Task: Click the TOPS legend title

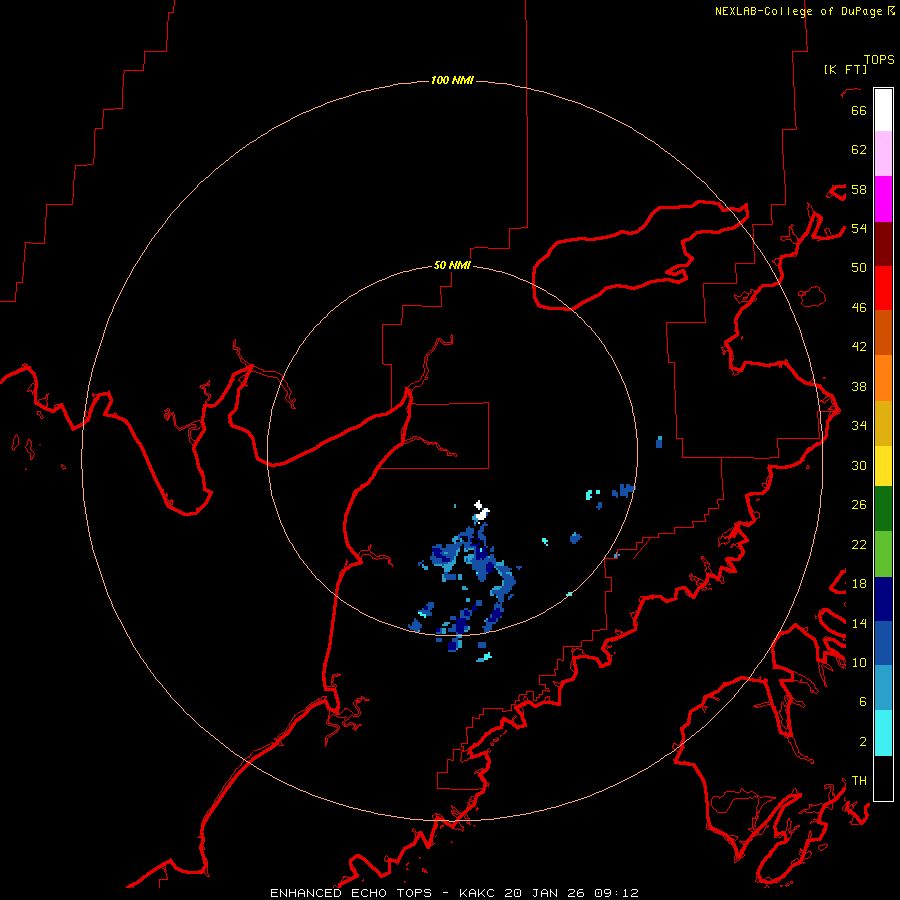Action: (x=879, y=59)
